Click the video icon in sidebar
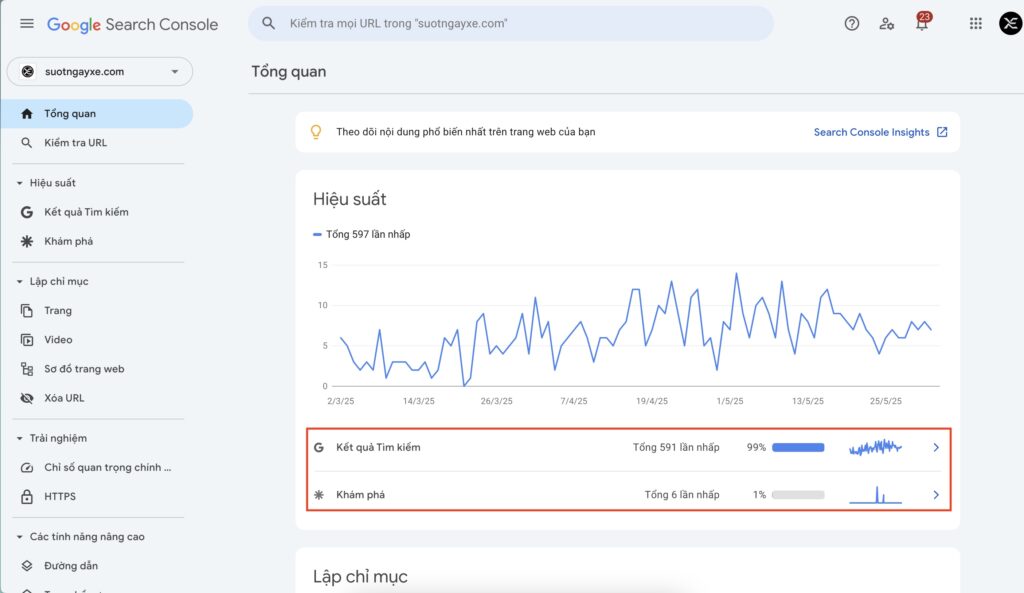 click(27, 340)
